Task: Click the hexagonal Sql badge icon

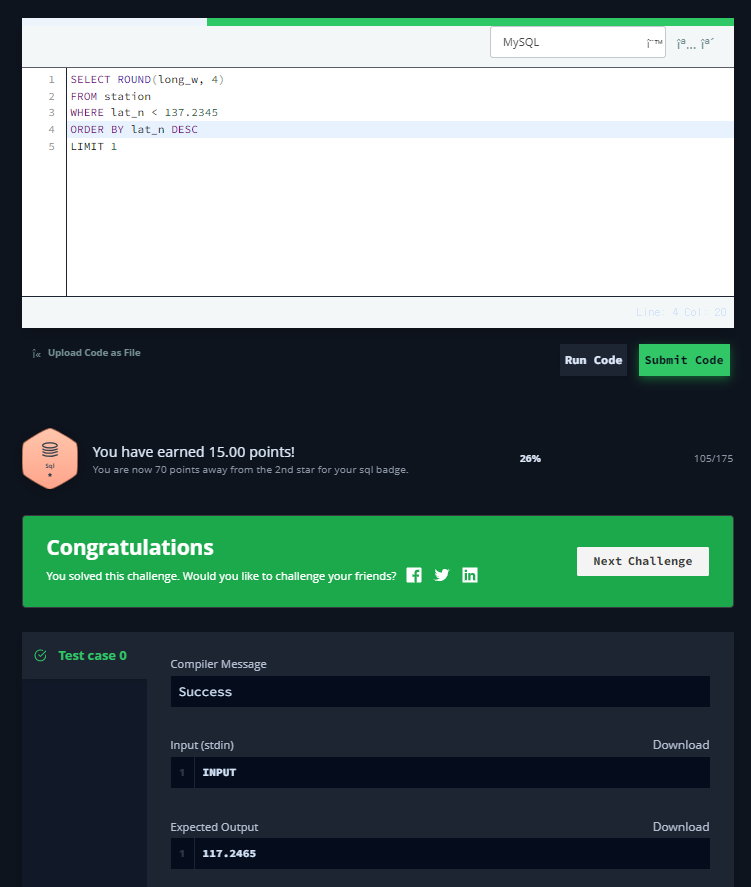Action: click(50, 458)
